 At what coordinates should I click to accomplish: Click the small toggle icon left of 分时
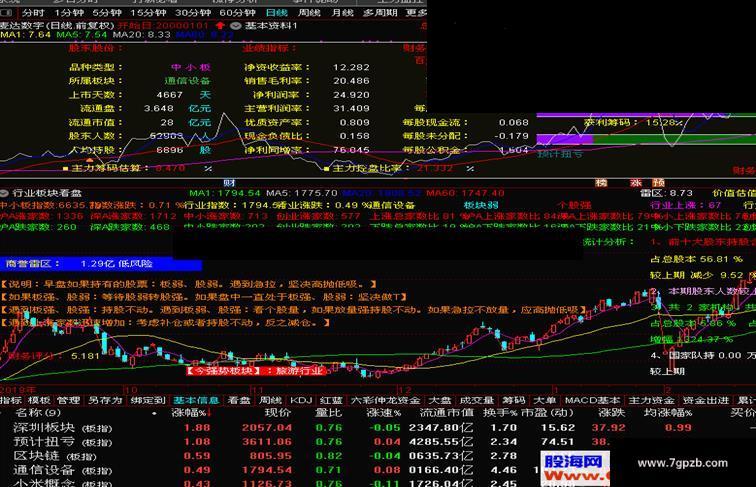click(x=7, y=13)
